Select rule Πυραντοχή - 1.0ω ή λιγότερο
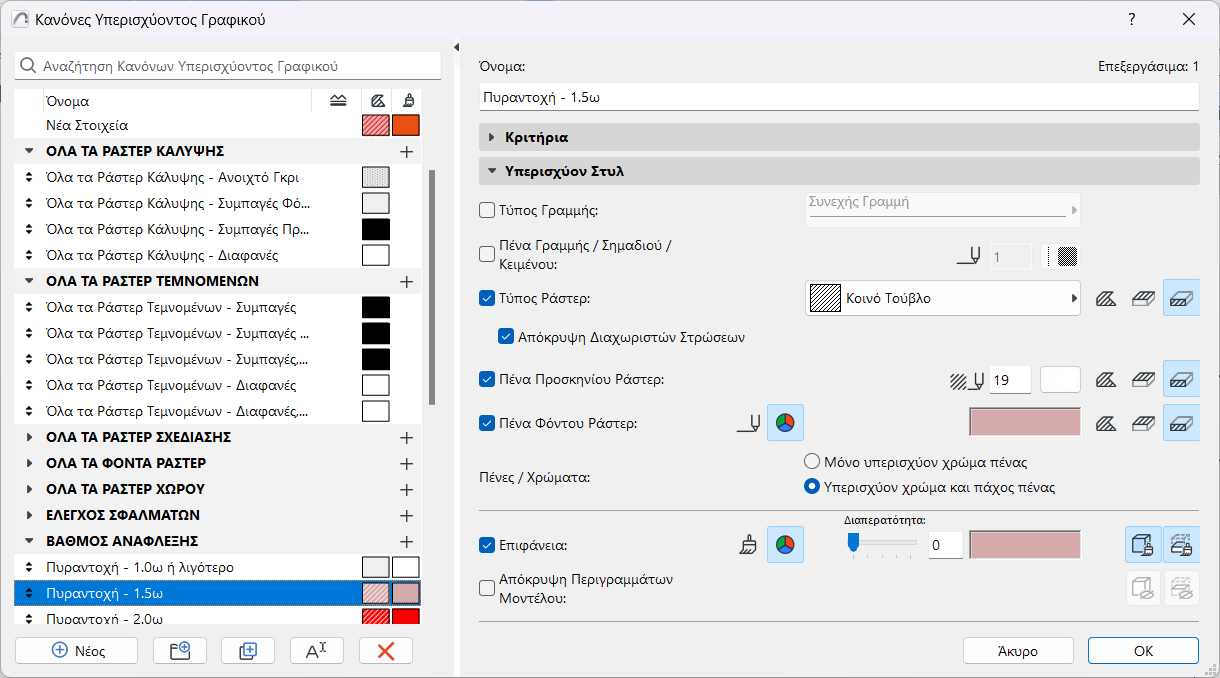Image resolution: width=1220 pixels, height=678 pixels. click(140, 567)
